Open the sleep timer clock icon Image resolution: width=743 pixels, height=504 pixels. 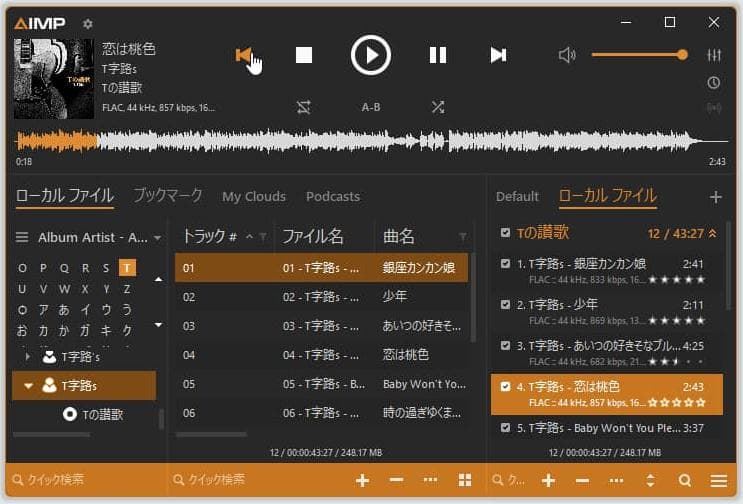[714, 83]
